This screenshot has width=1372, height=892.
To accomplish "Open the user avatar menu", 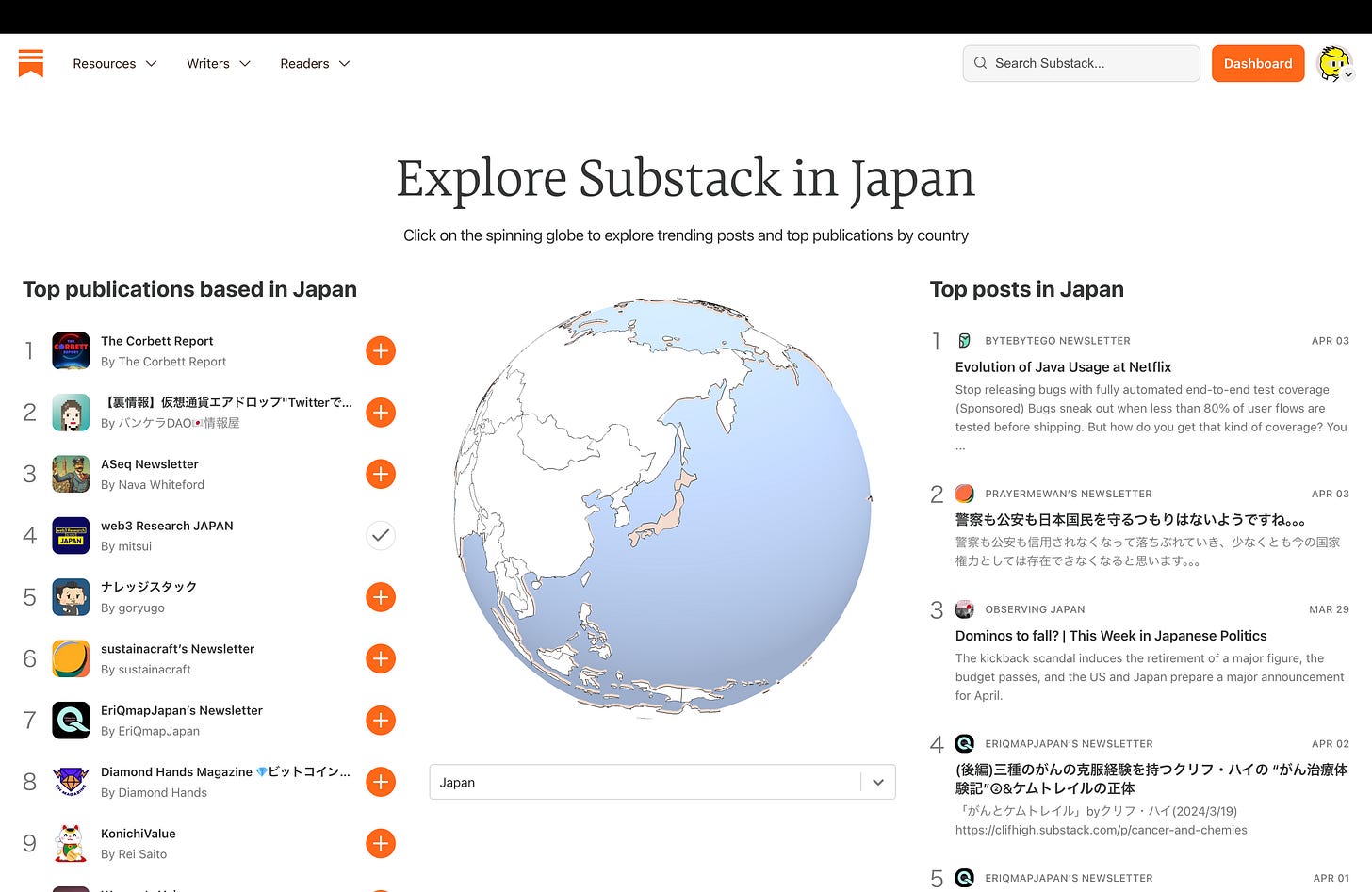I will point(1335,63).
